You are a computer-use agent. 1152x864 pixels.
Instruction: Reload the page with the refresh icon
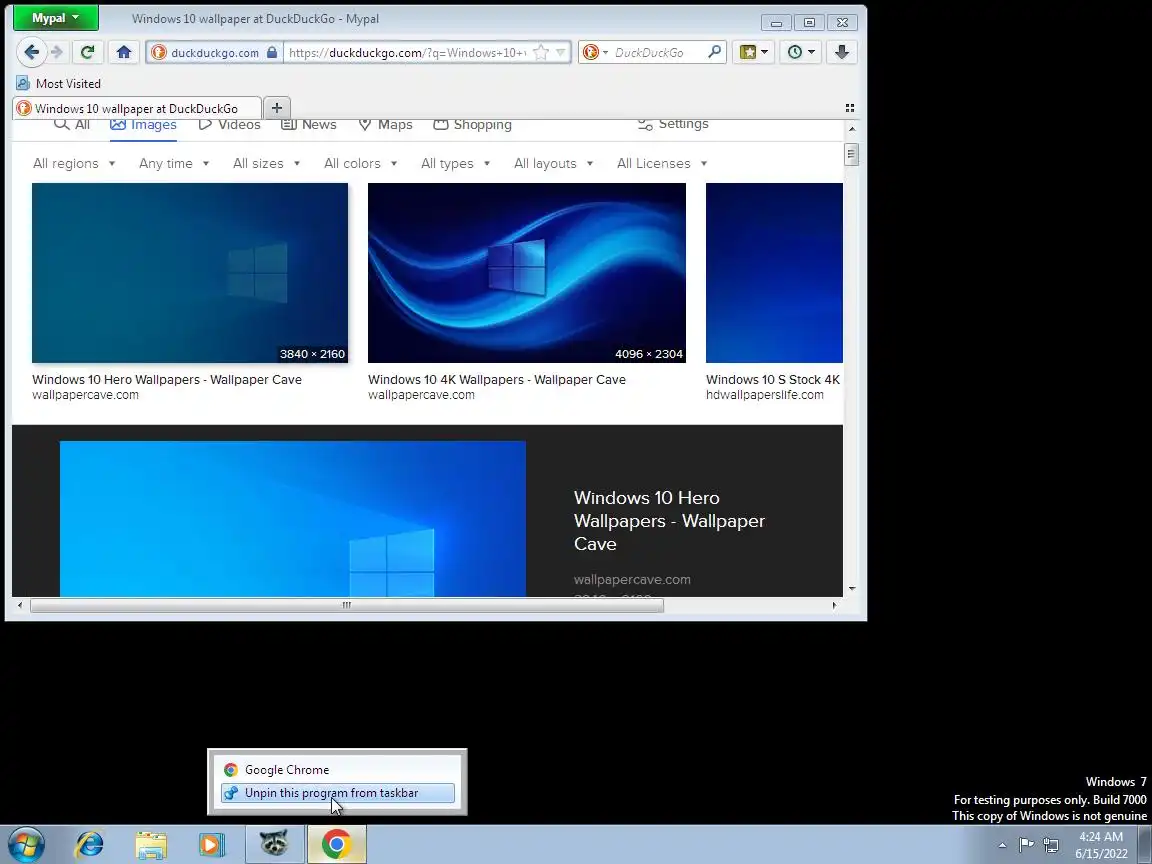click(87, 52)
